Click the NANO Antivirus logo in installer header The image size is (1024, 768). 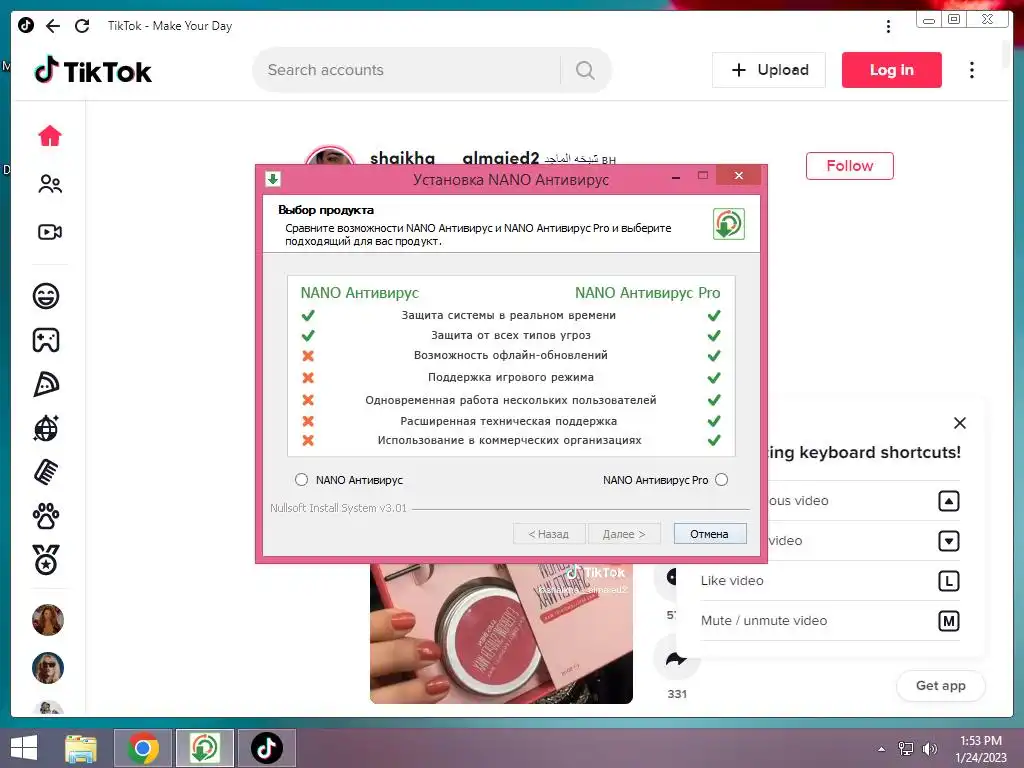click(x=728, y=224)
